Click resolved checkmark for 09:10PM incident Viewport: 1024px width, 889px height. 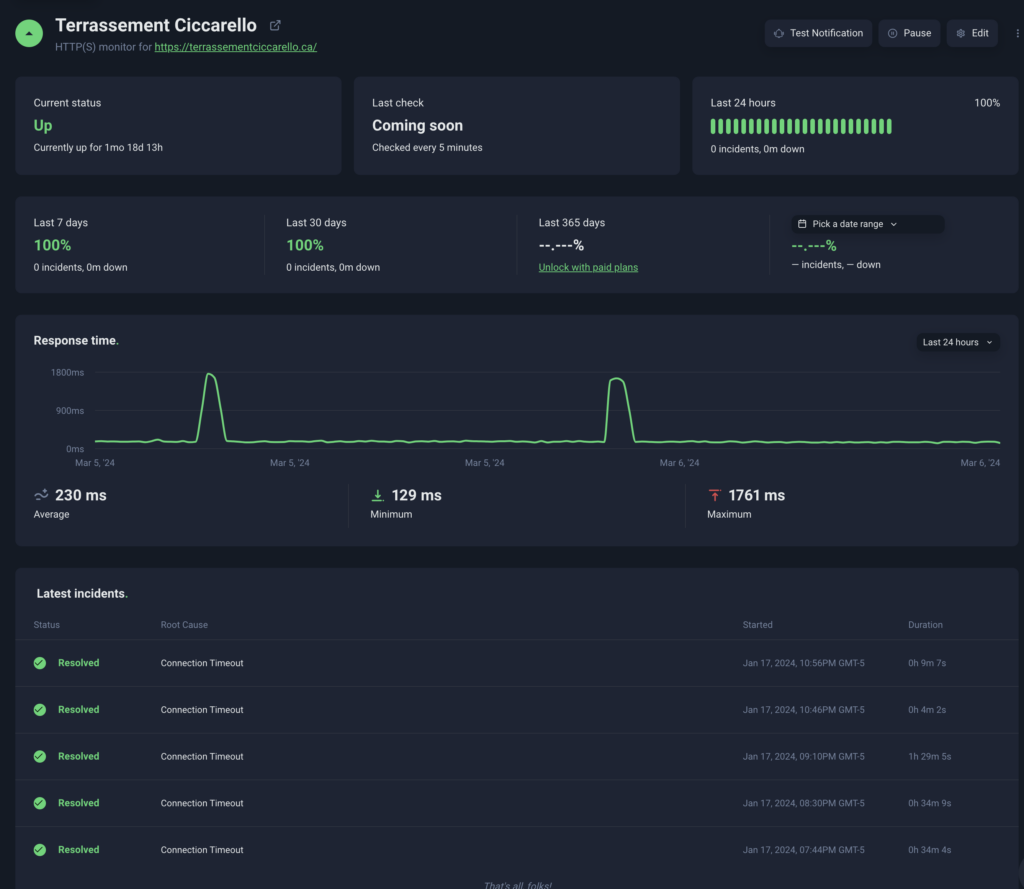pos(40,756)
